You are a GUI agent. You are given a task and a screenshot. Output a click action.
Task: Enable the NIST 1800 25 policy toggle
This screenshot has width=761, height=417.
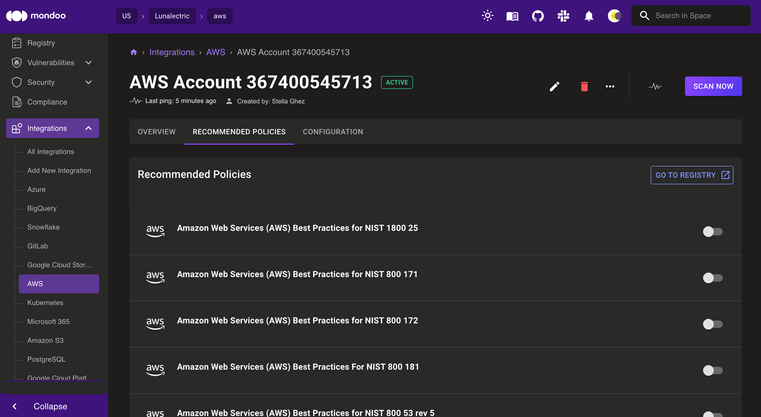[x=712, y=232]
